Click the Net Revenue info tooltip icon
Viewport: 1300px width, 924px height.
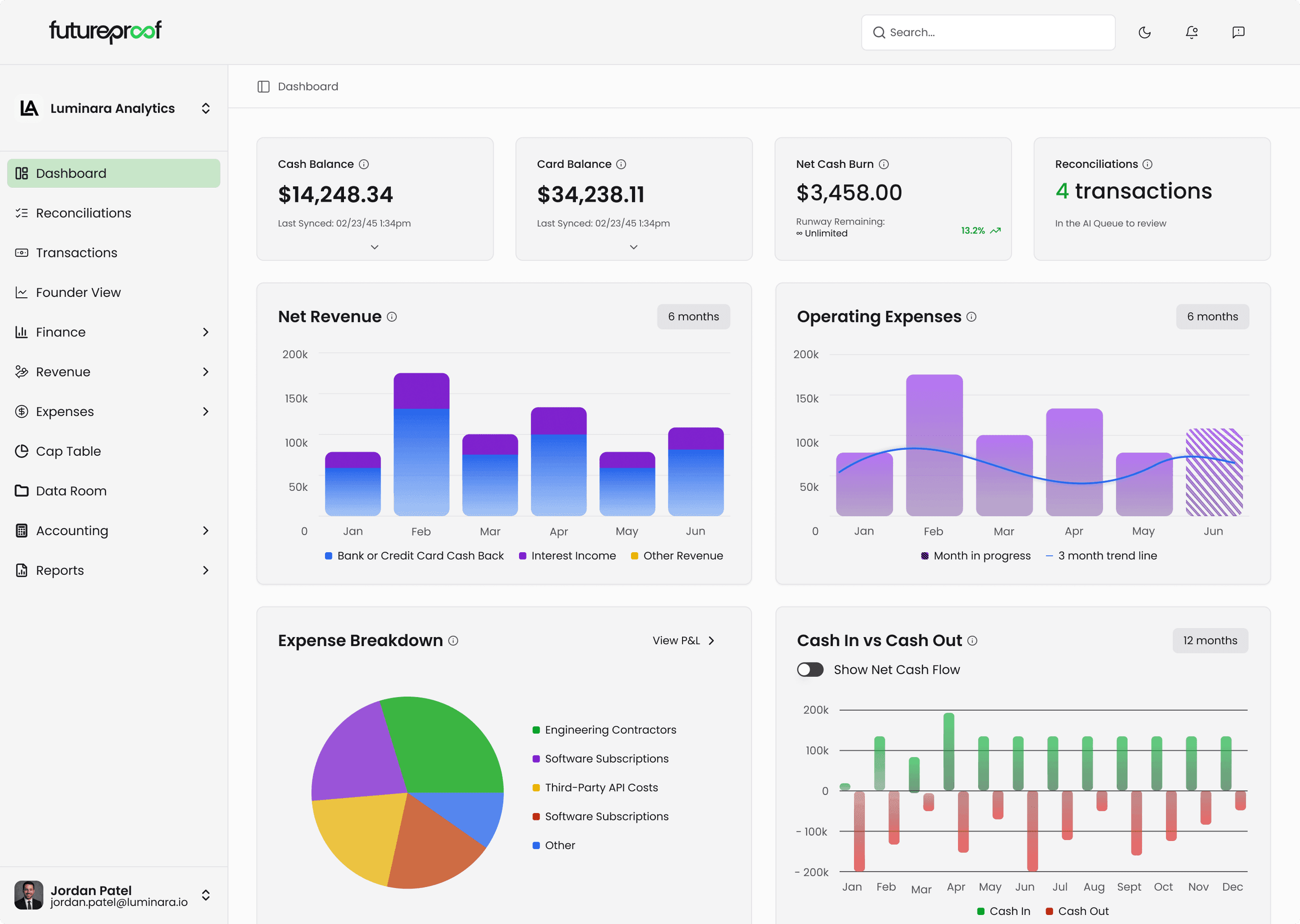391,317
